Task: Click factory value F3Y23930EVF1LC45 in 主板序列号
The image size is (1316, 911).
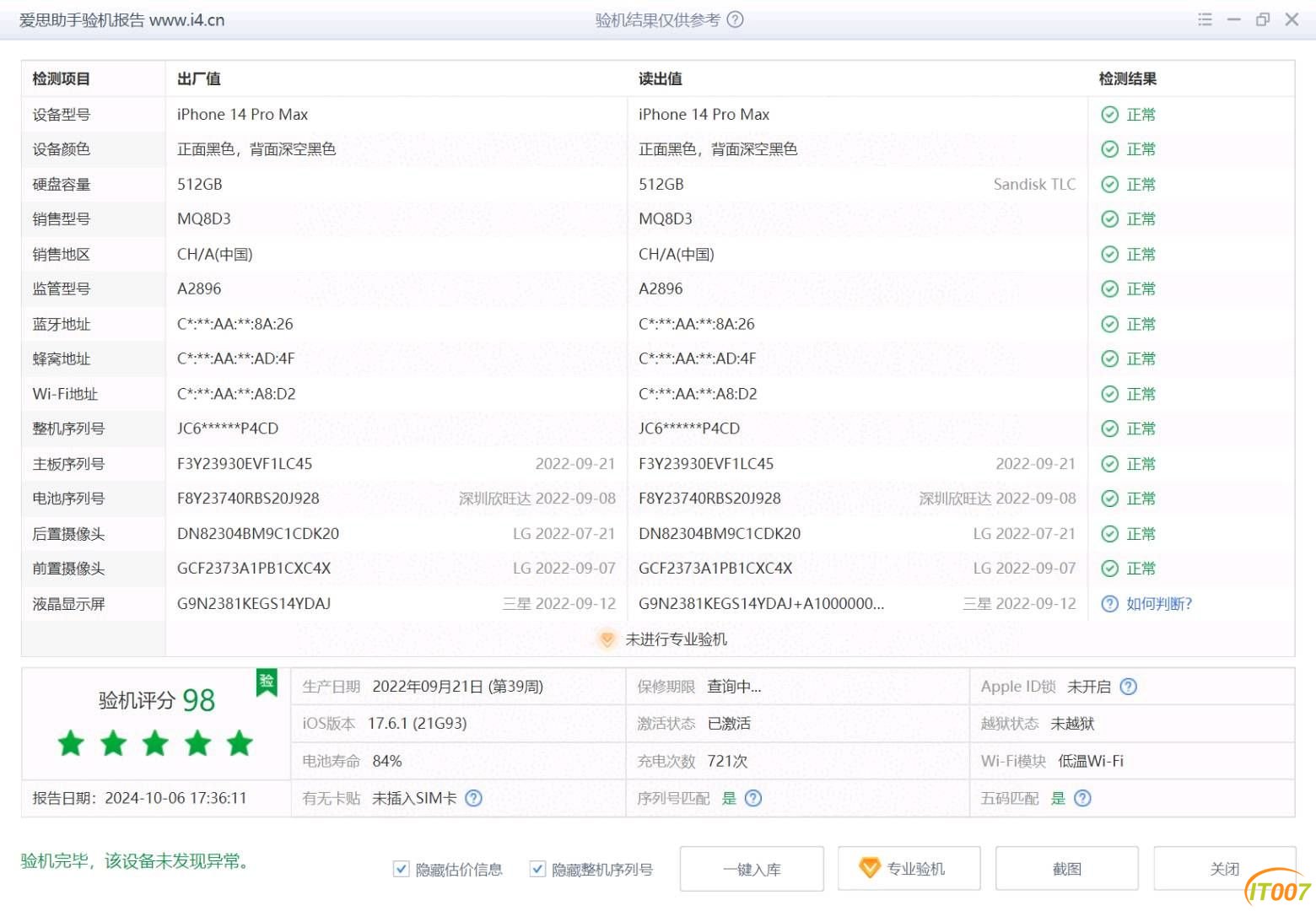Action: point(245,465)
